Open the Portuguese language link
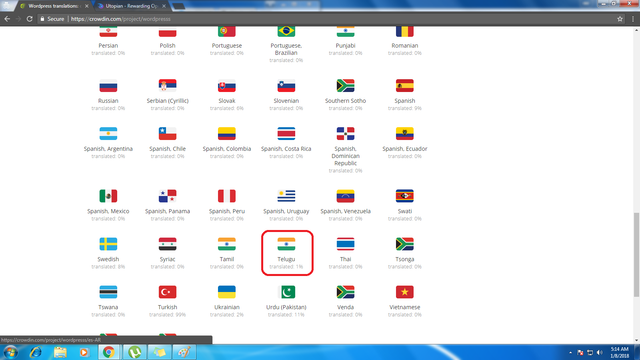Viewport: 640px width, 360px height. point(227,46)
